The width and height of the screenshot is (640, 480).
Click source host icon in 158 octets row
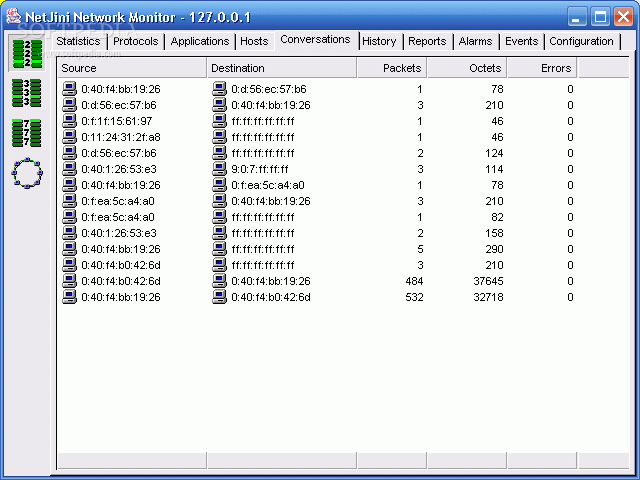[x=69, y=233]
